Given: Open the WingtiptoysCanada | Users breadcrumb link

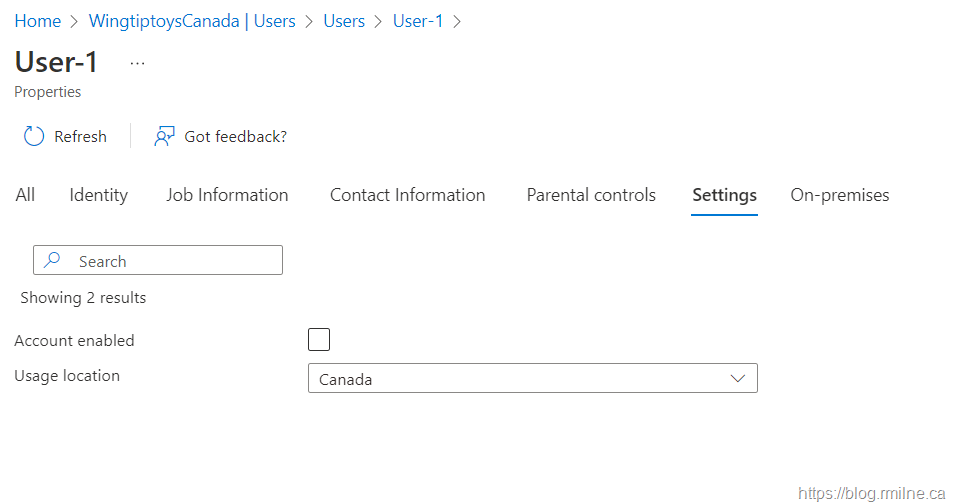Looking at the screenshot, I should click(x=192, y=21).
